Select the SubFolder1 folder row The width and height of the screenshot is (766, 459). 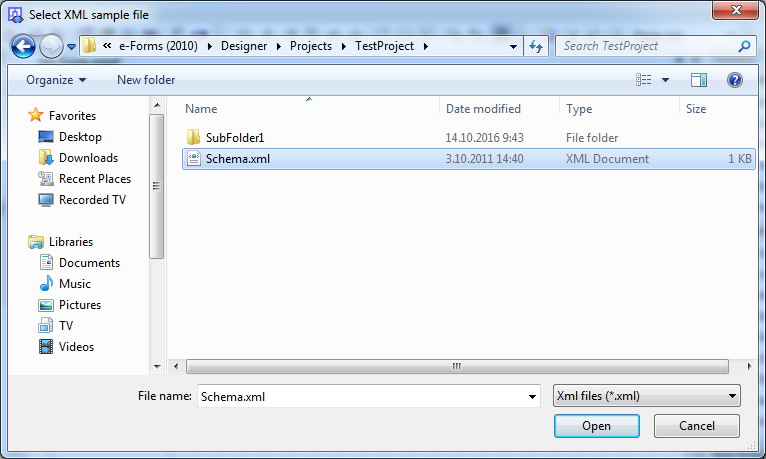tap(469, 138)
